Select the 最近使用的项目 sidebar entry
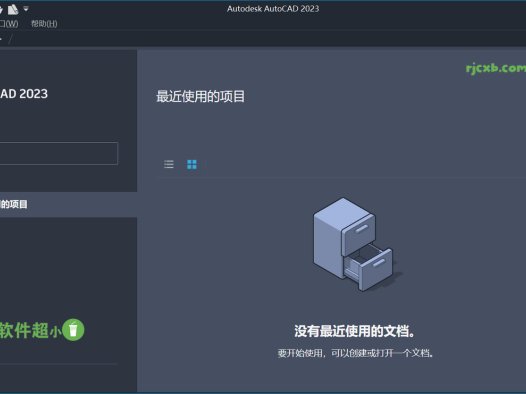The height and width of the screenshot is (394, 526). pyautogui.click(x=68, y=204)
